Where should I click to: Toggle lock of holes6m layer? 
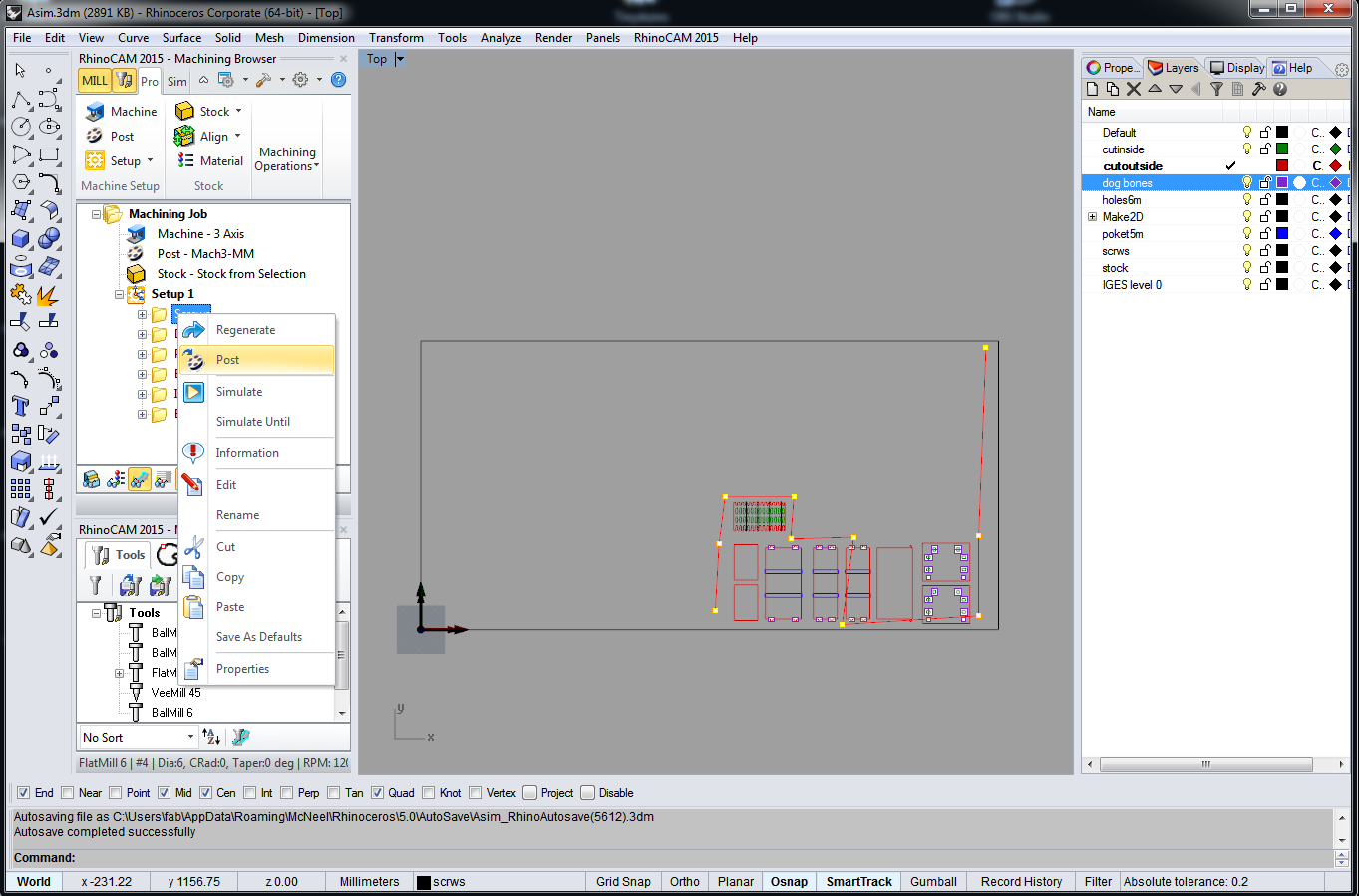pos(1264,200)
